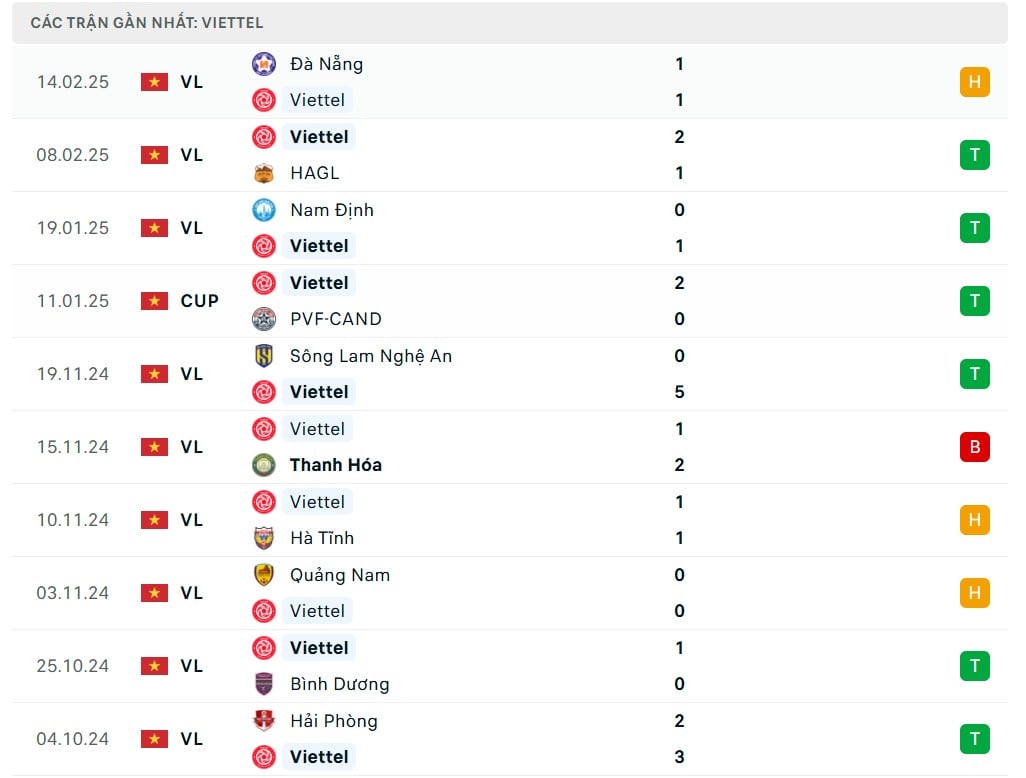1026x778 pixels.
Task: Select the CUP competition label
Action: pos(200,301)
